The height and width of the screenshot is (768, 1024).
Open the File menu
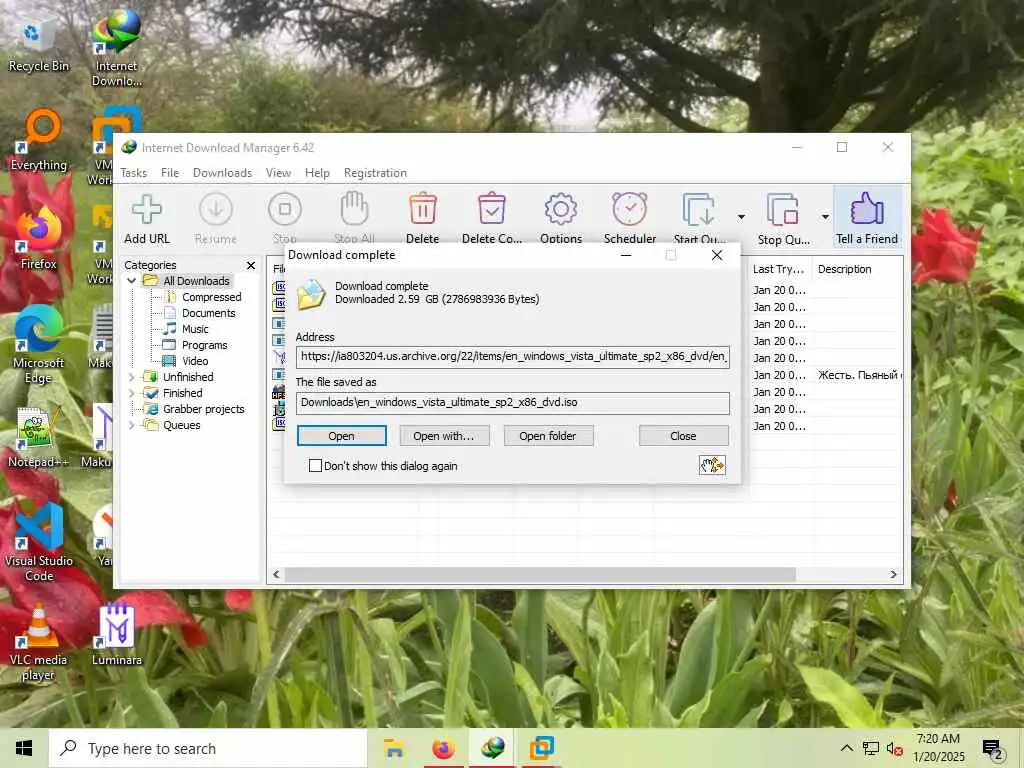click(170, 172)
